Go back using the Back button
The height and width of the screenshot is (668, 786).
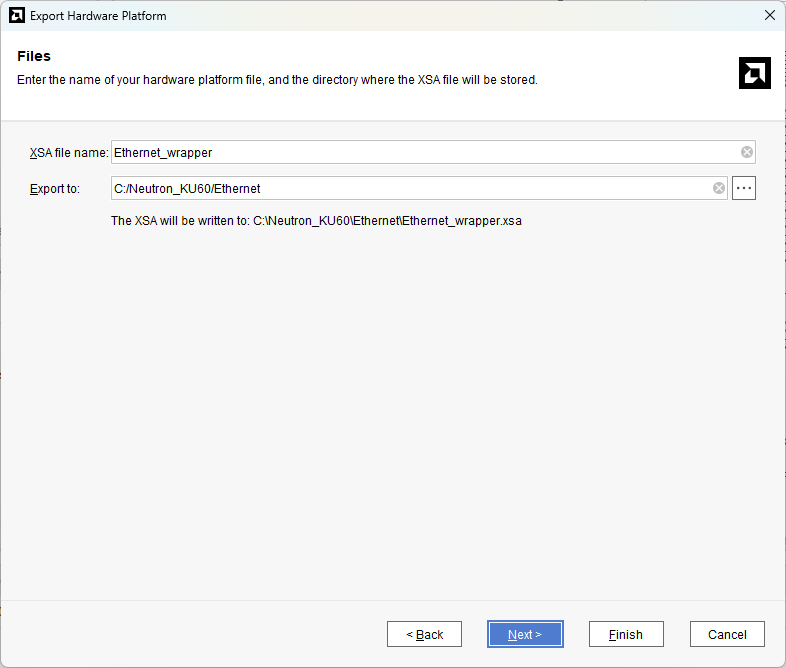424,634
